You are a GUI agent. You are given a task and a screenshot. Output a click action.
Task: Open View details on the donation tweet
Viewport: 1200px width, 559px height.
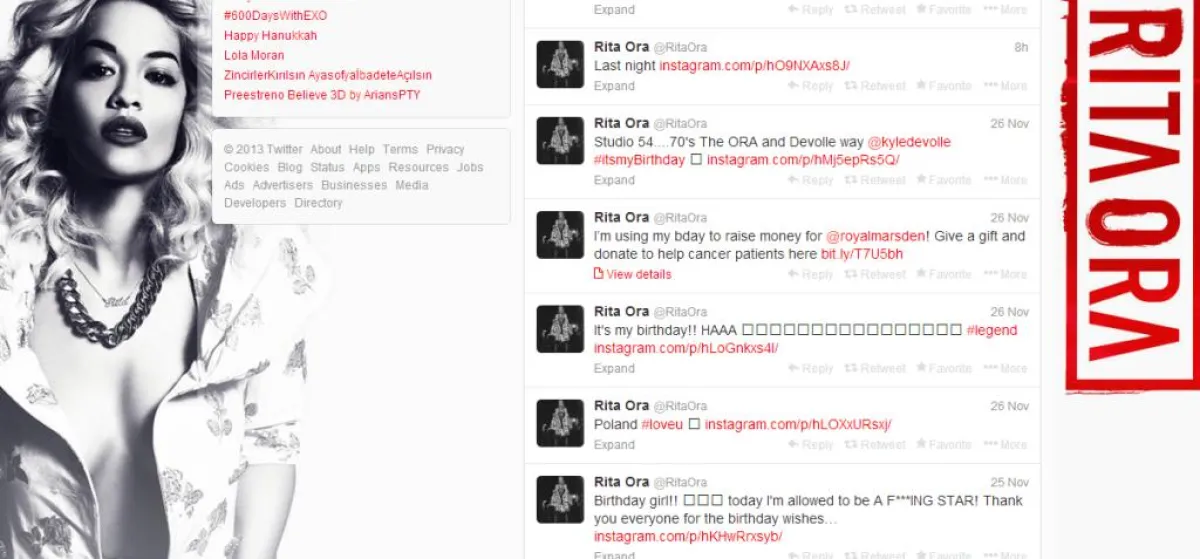633,274
